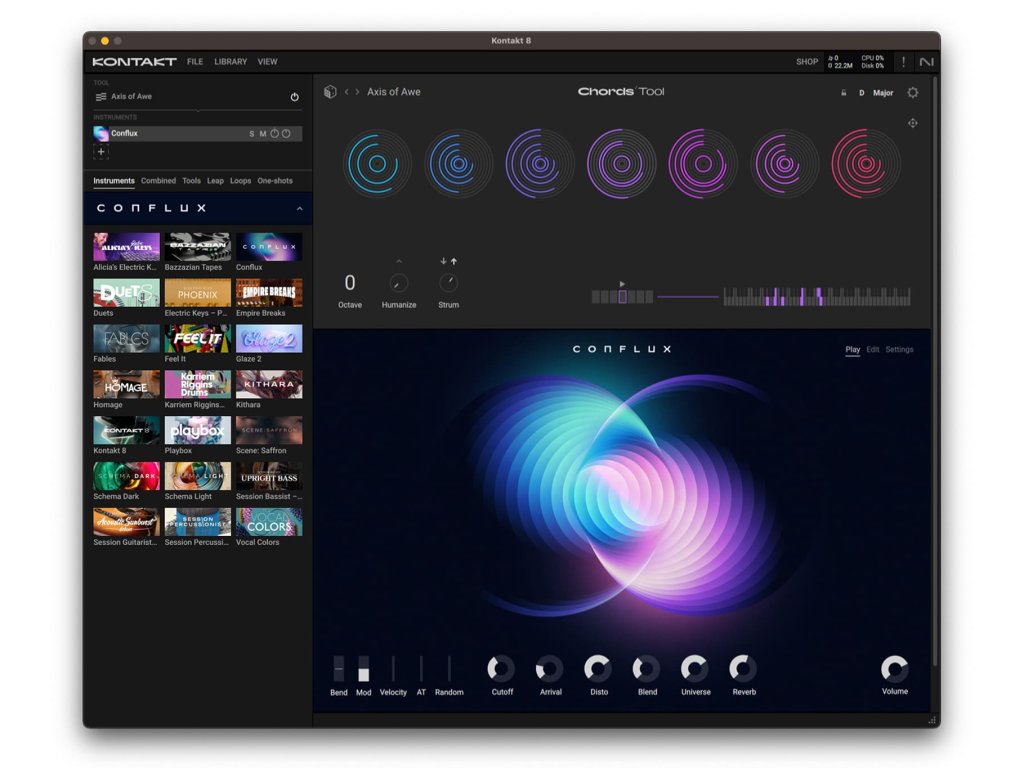Click the Bend wheel slider
Image resolution: width=1024 pixels, height=768 pixels.
point(338,669)
